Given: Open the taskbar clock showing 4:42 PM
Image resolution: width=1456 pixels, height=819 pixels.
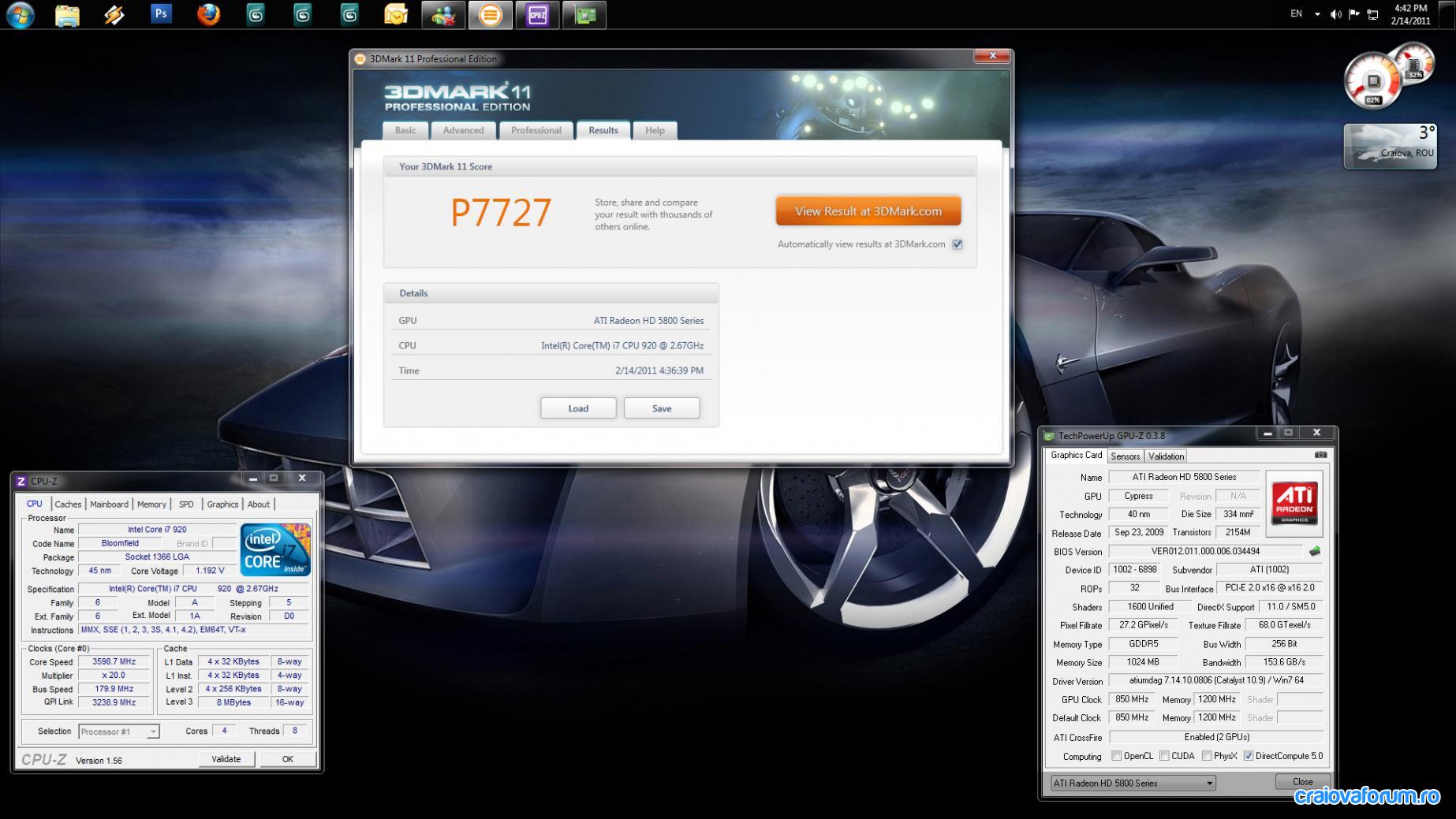Looking at the screenshot, I should pyautogui.click(x=1411, y=14).
